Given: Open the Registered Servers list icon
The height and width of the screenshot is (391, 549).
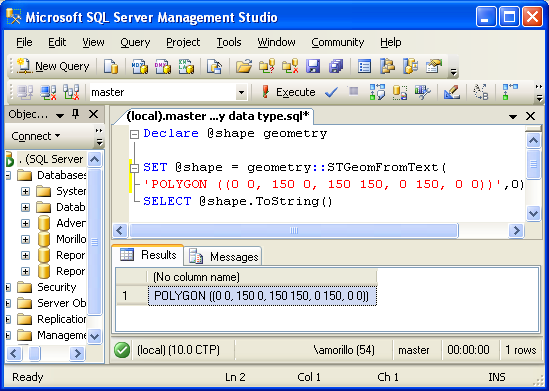Looking at the screenshot, I should click(364, 66).
